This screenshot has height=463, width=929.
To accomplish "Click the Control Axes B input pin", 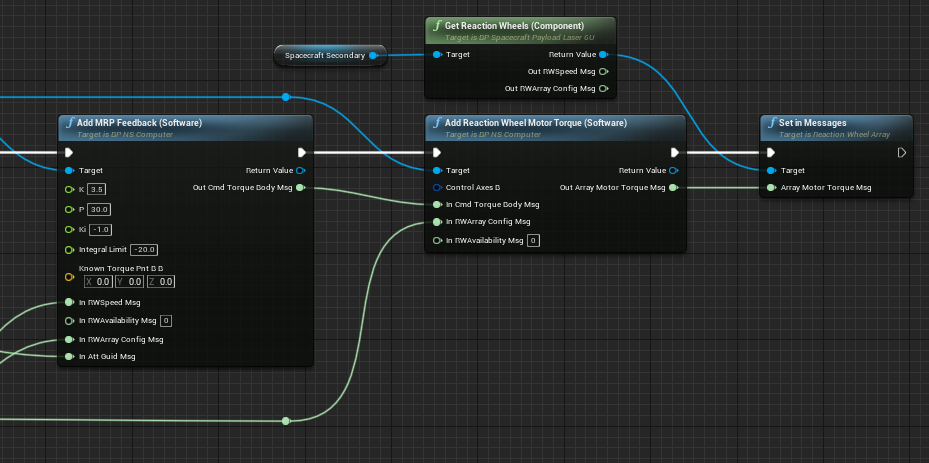I will point(437,187).
